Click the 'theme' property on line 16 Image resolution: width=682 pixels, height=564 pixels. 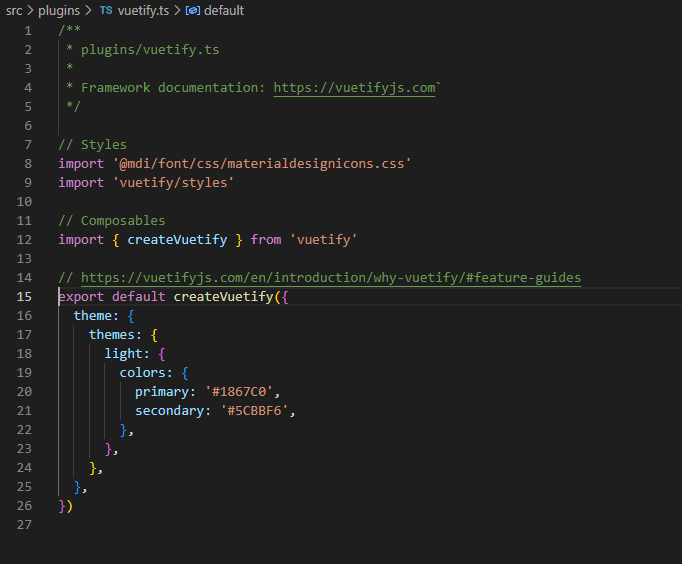[x=93, y=316]
